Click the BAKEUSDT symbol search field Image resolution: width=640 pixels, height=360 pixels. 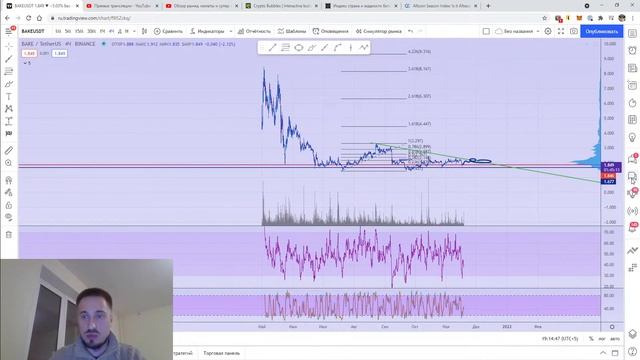34,31
